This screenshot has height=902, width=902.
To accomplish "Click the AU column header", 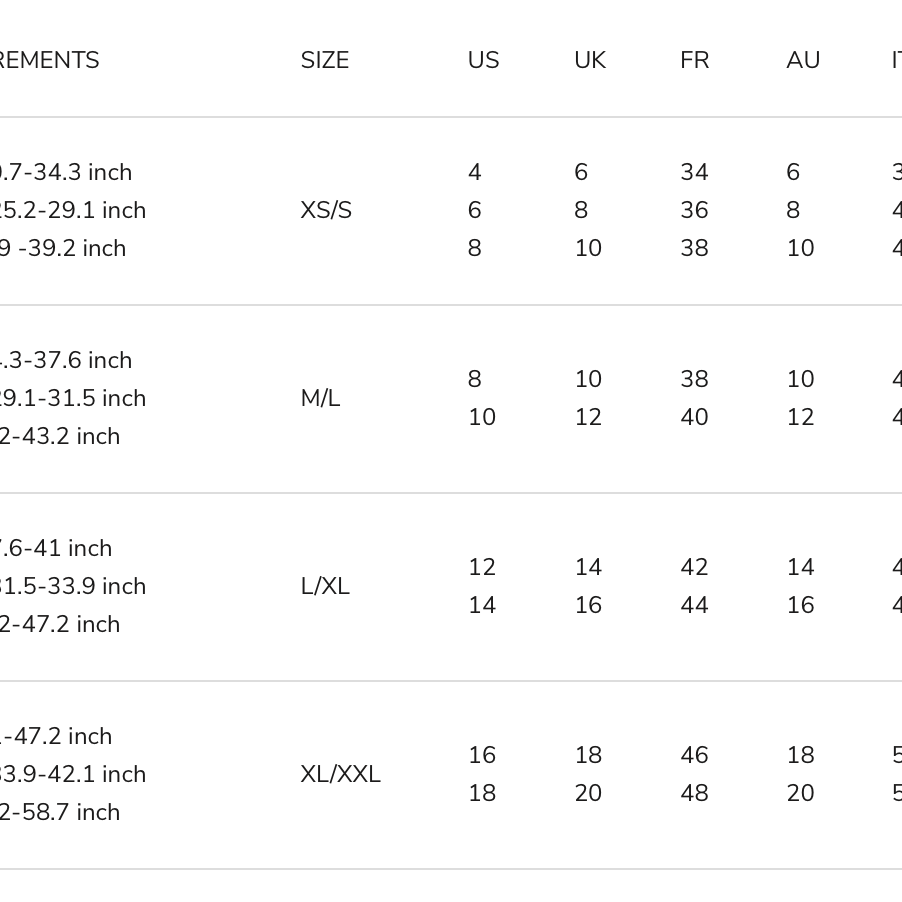I will point(803,61).
